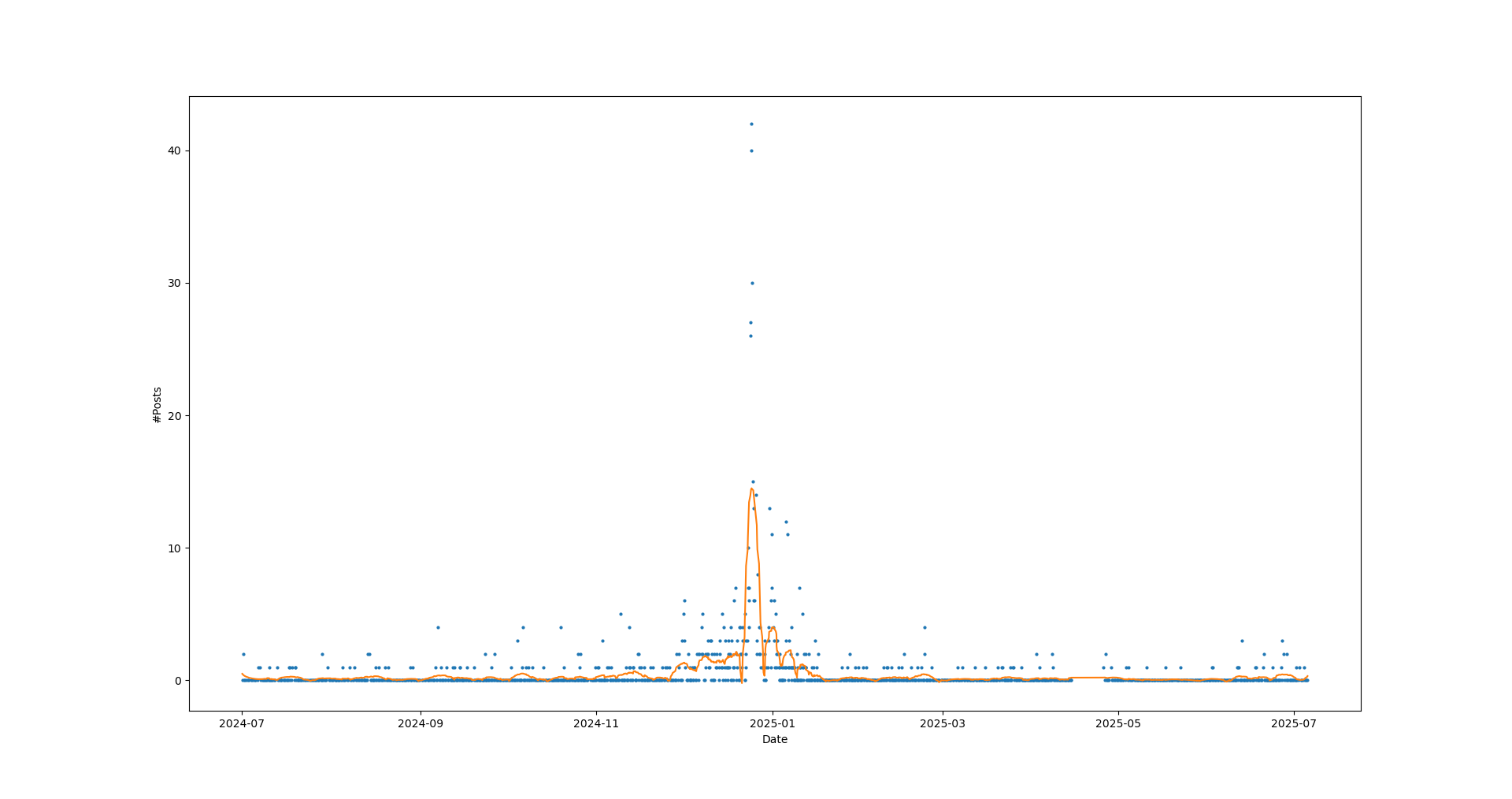Click the x-axis label '2024-11'

(x=596, y=723)
